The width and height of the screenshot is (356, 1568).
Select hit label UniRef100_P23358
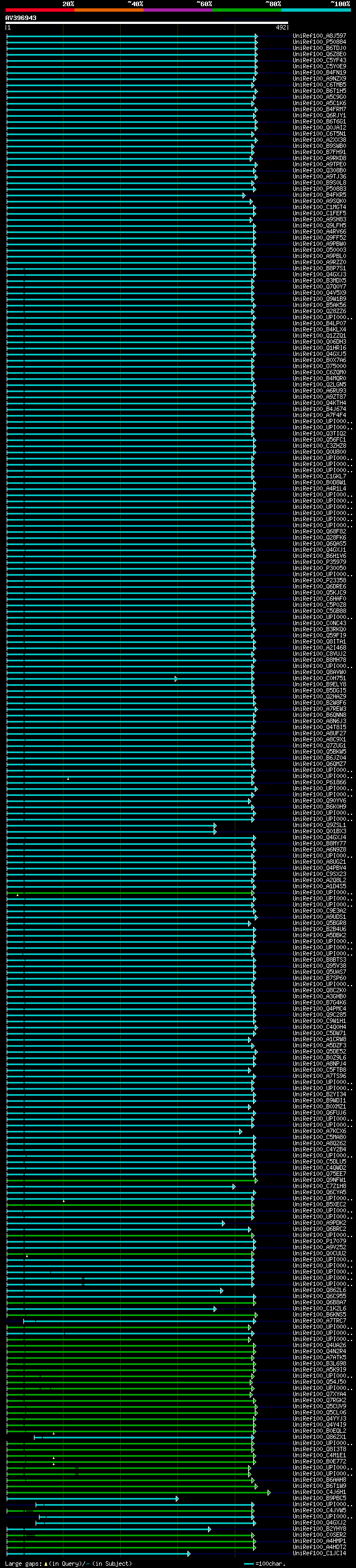[x=319, y=580]
